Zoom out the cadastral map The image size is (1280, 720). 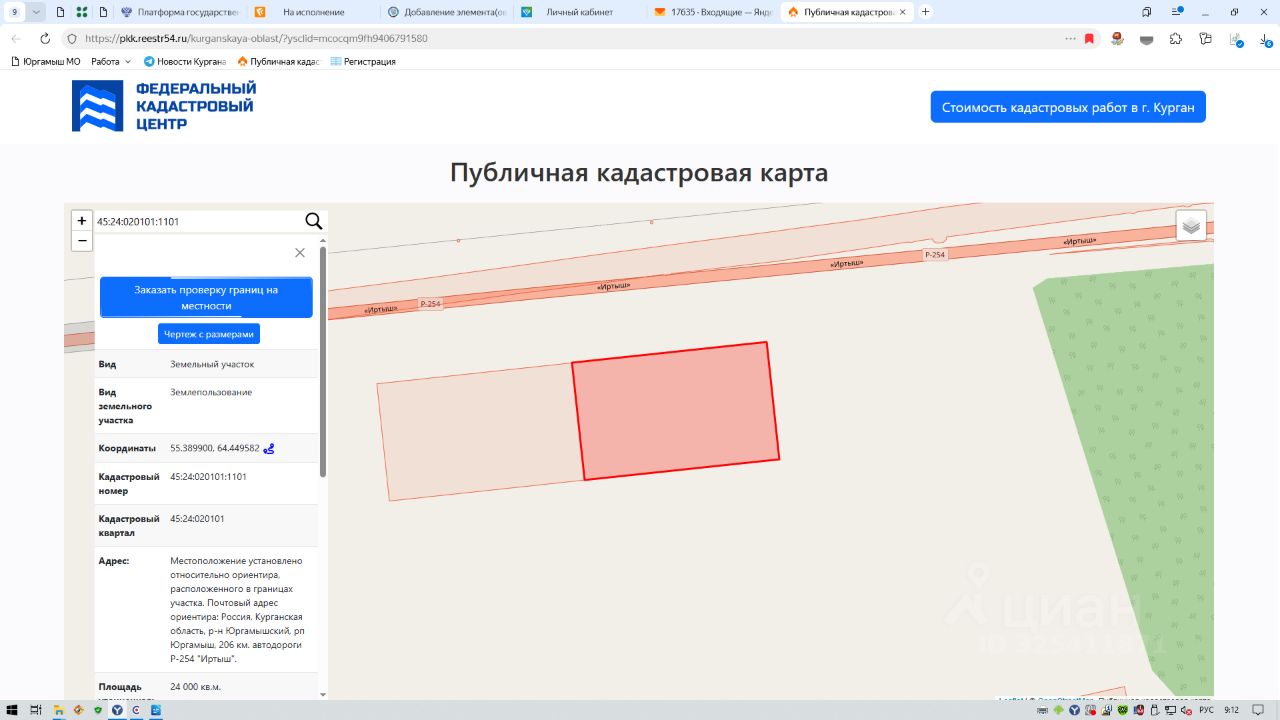point(82,241)
